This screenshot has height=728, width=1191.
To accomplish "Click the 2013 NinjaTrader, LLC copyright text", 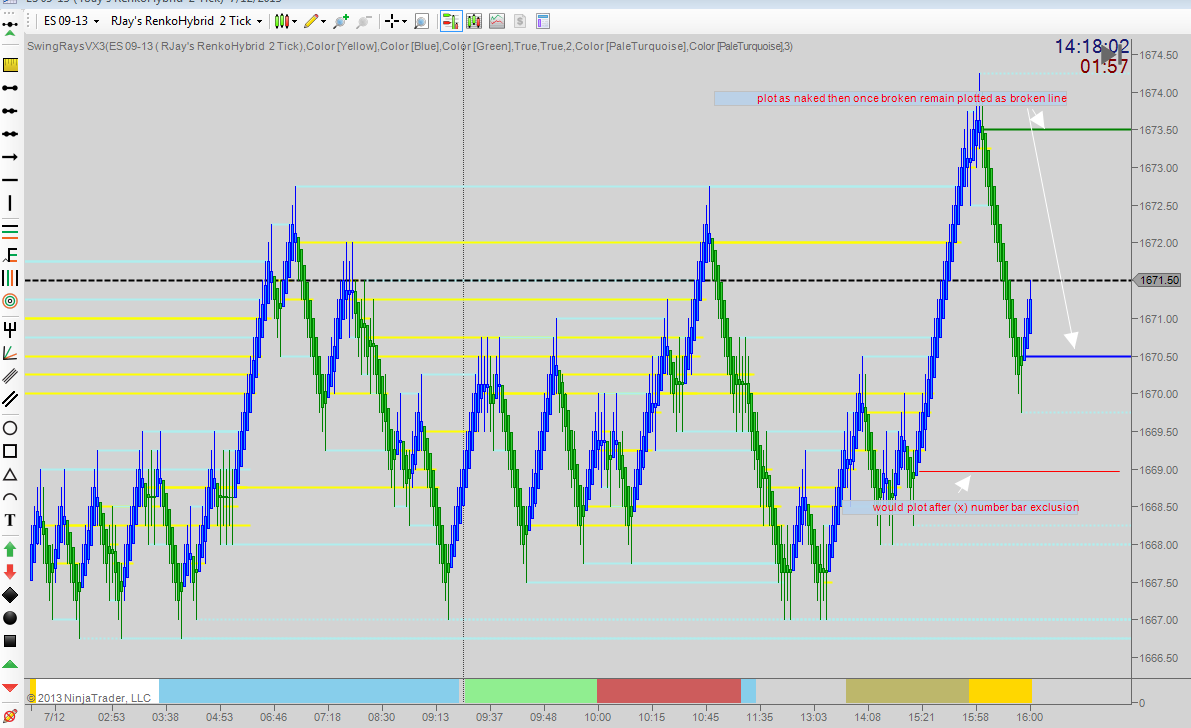I will click(x=89, y=698).
